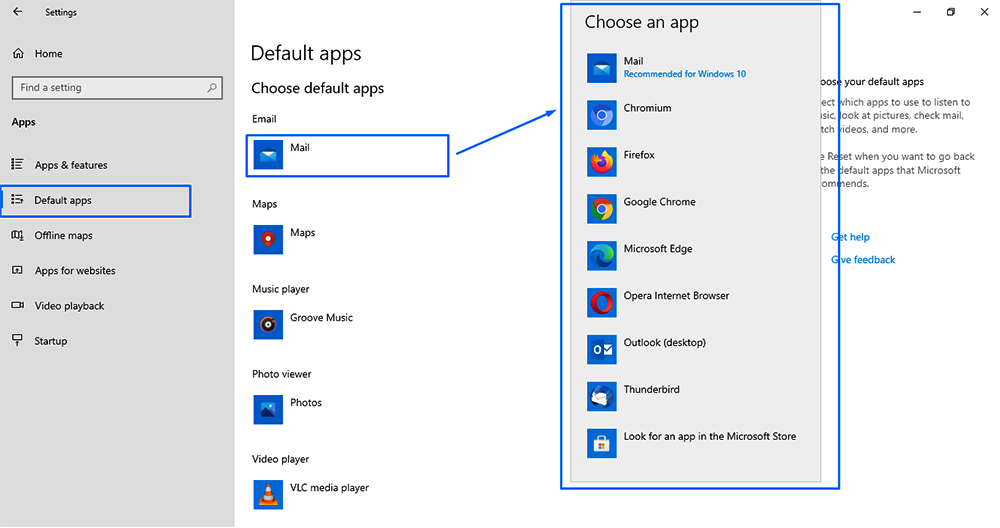
Task: Click the back arrow in Settings
Action: click(17, 11)
